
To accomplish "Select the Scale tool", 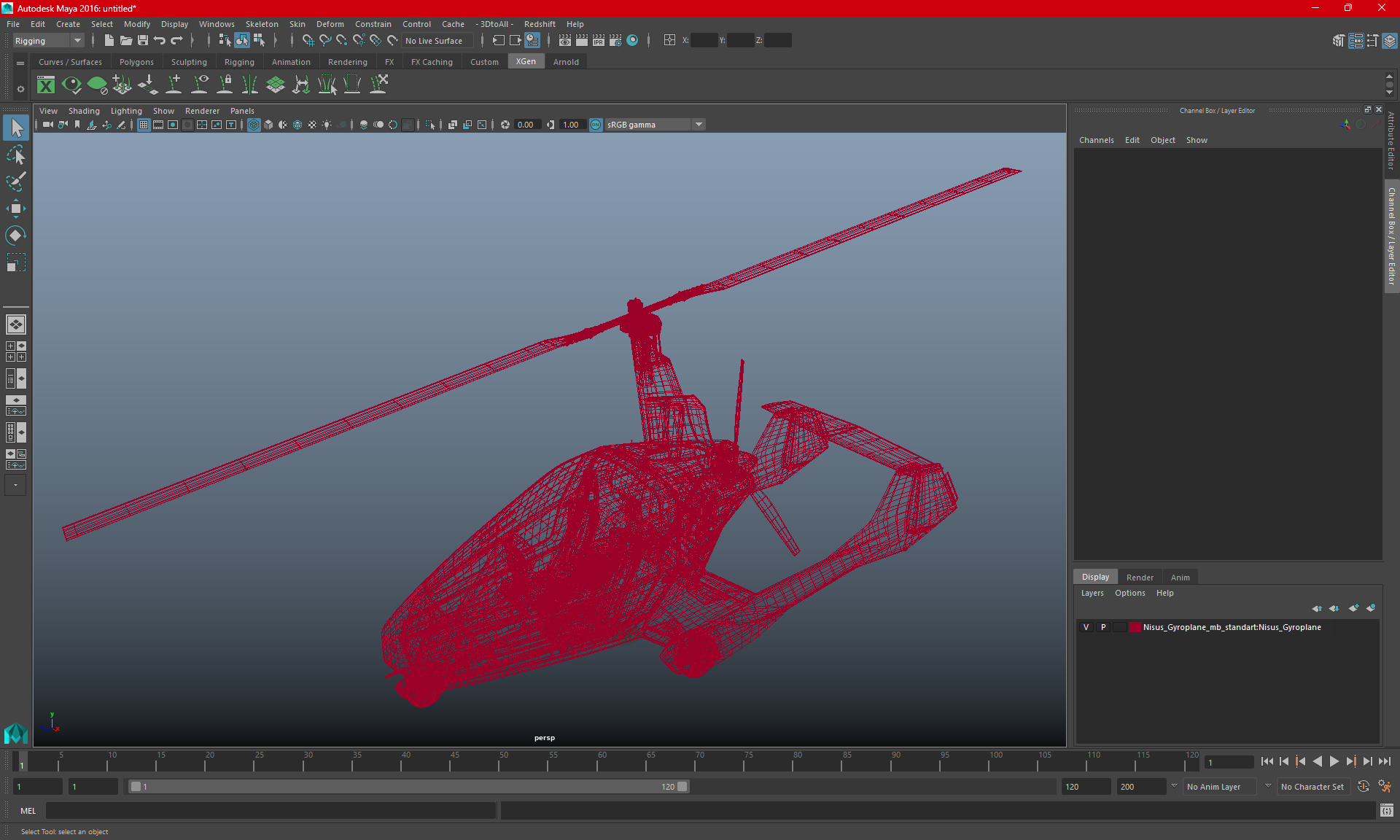I will point(16,262).
